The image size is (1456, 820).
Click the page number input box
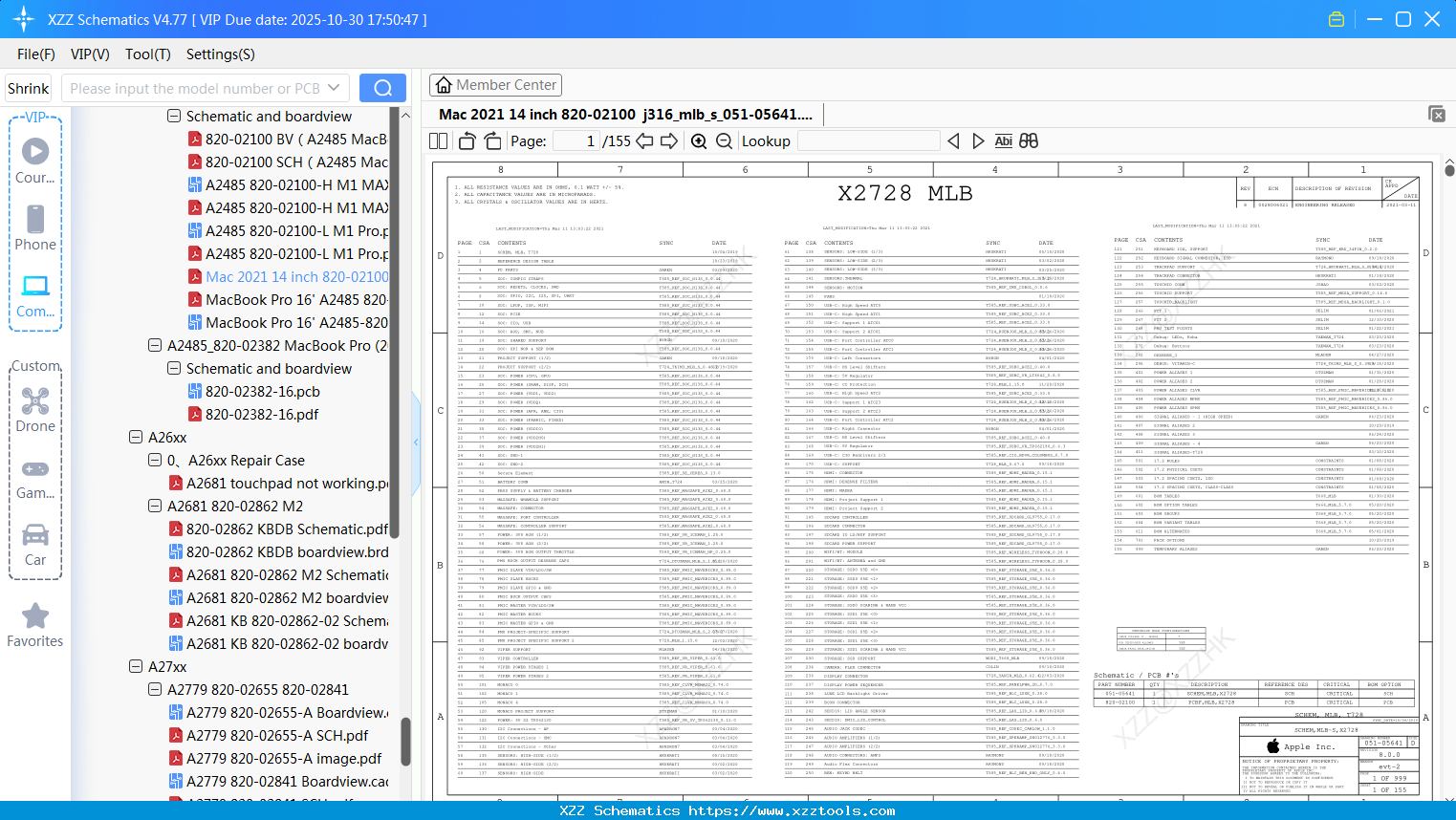coord(575,141)
